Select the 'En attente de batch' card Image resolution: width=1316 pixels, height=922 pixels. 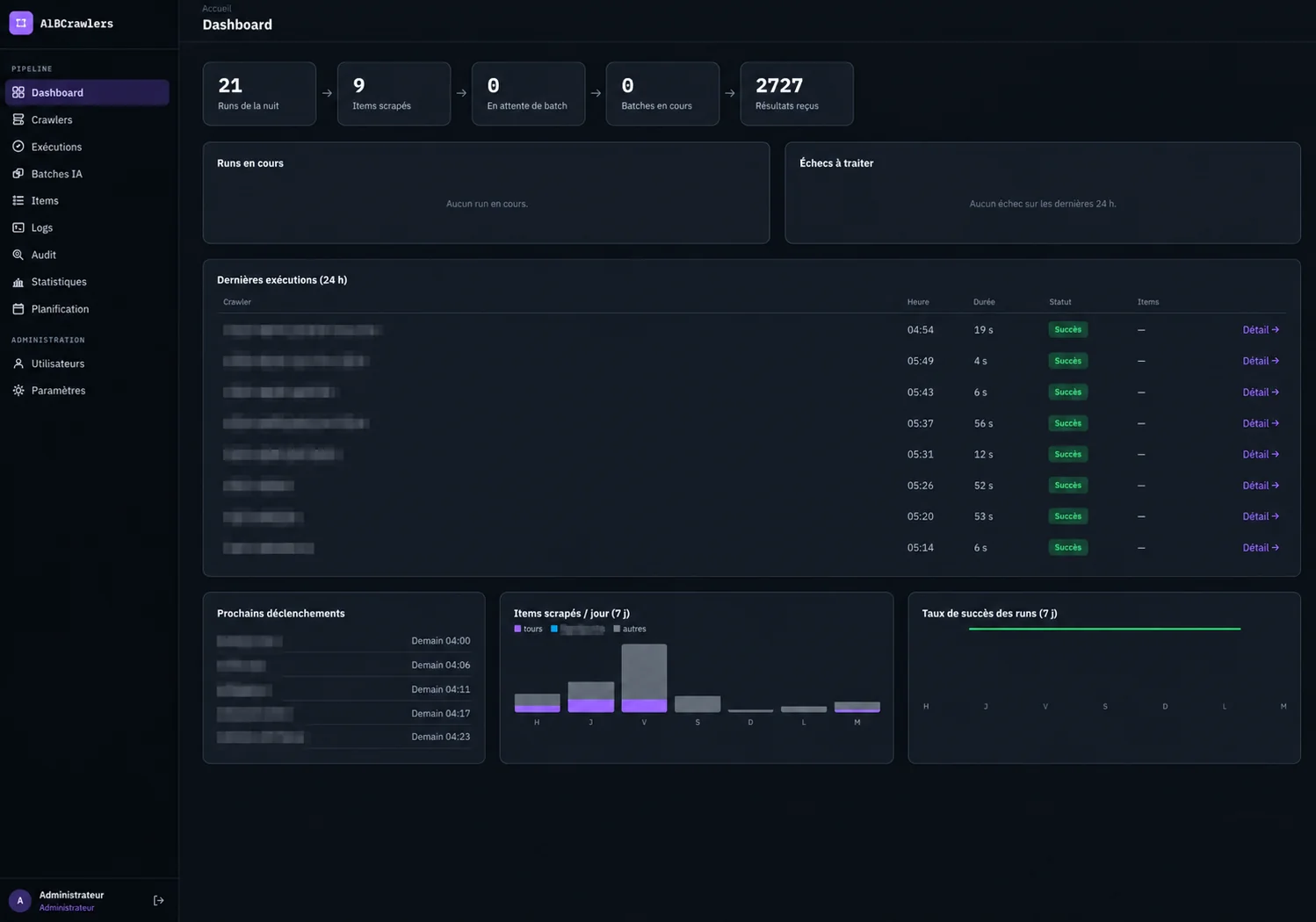528,93
